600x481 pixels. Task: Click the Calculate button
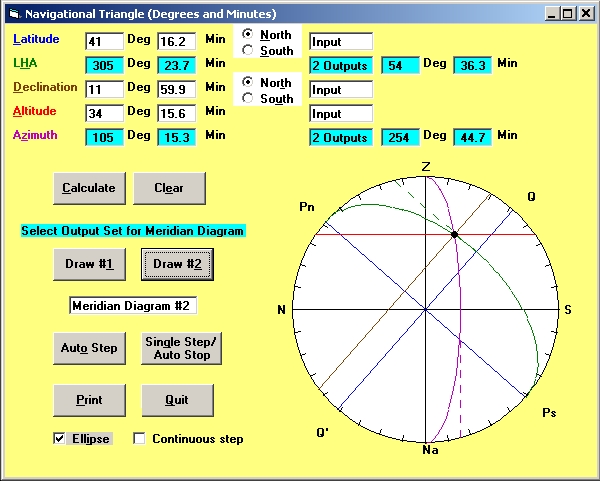[88, 188]
